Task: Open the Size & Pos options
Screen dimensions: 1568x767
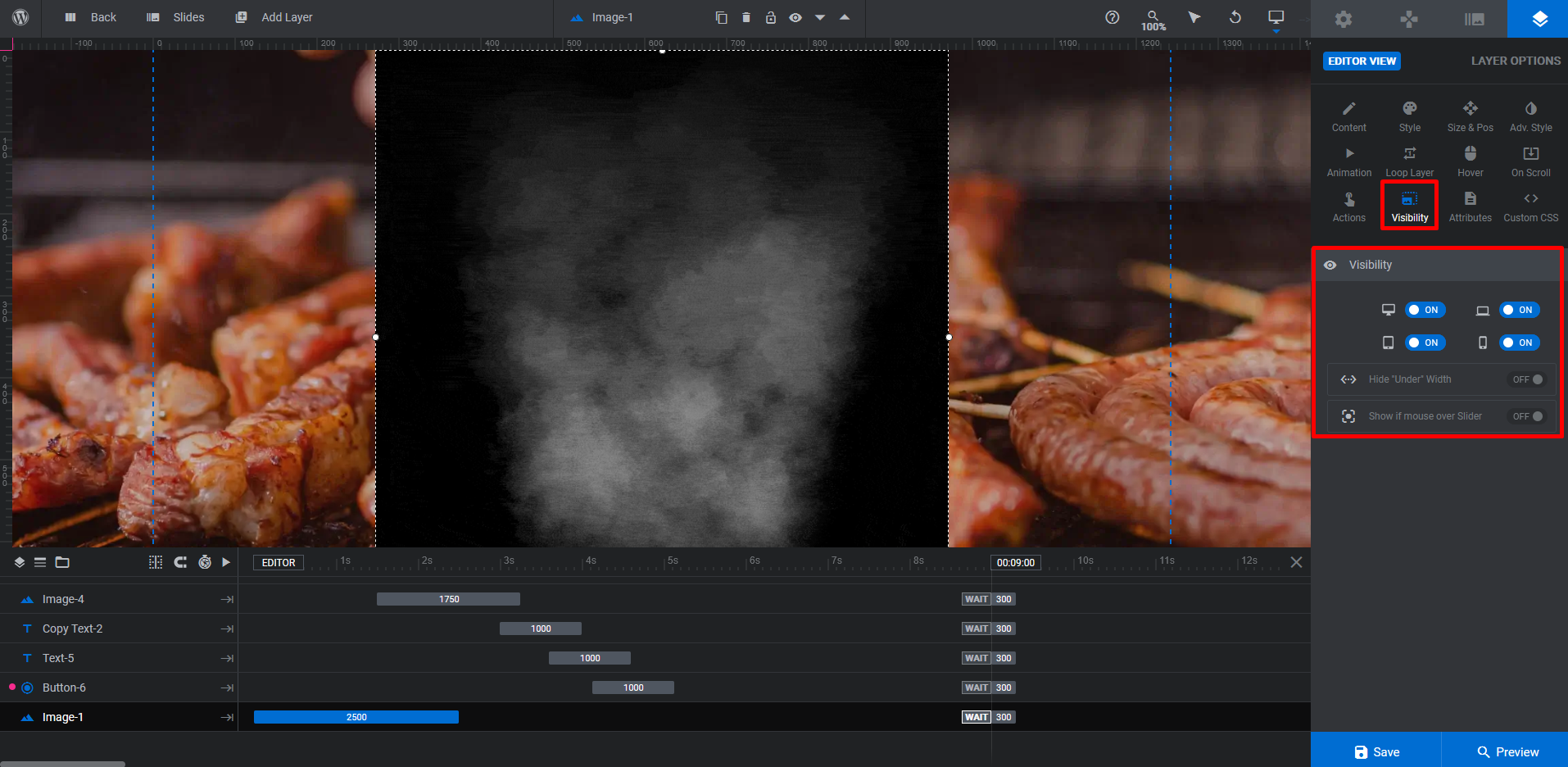Action: [1471, 116]
